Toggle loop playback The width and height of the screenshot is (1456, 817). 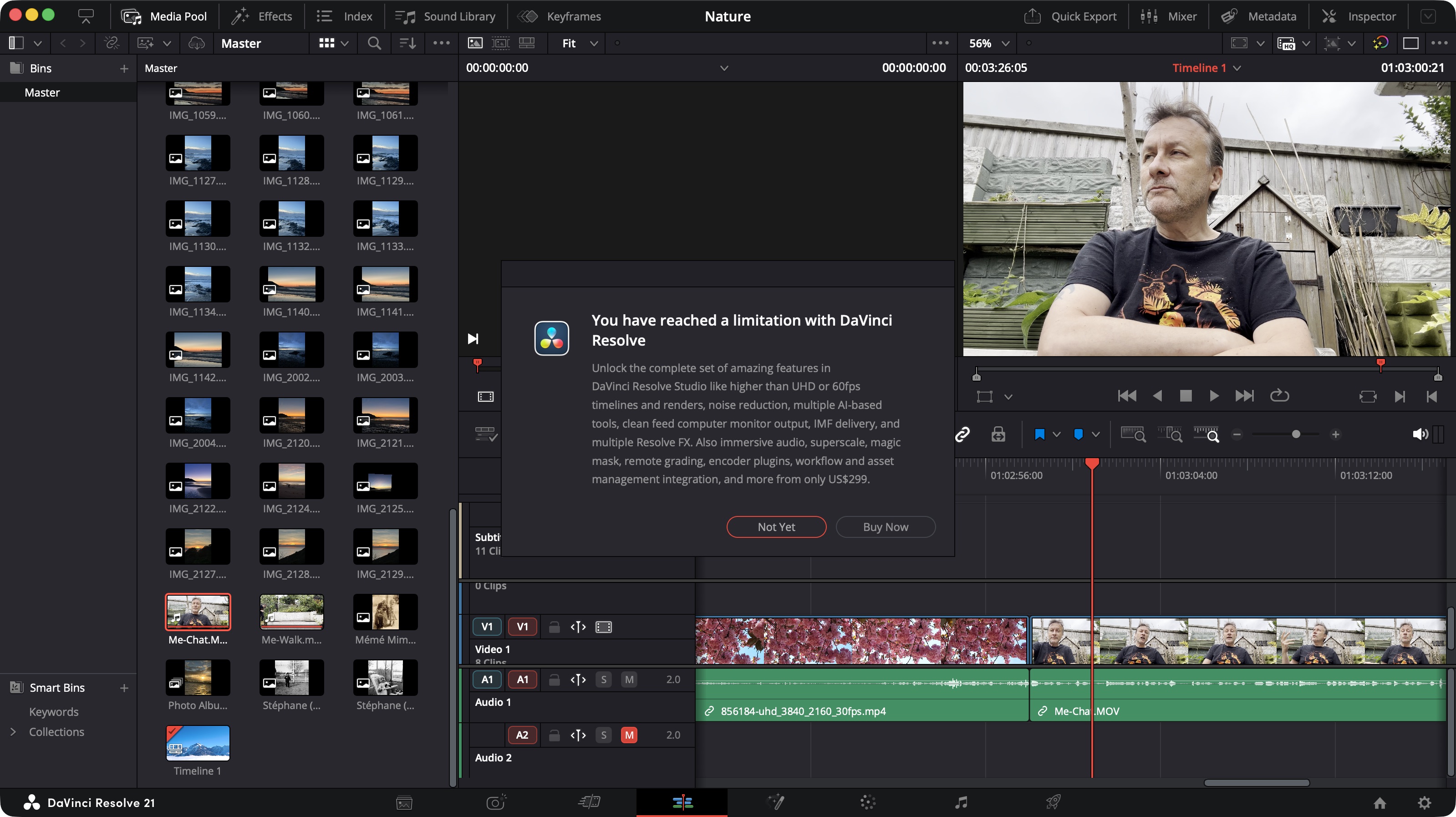pyautogui.click(x=1280, y=396)
